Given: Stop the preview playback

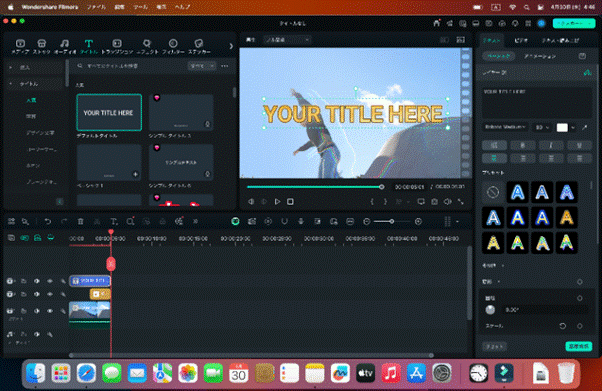Looking at the screenshot, I should click(x=290, y=202).
